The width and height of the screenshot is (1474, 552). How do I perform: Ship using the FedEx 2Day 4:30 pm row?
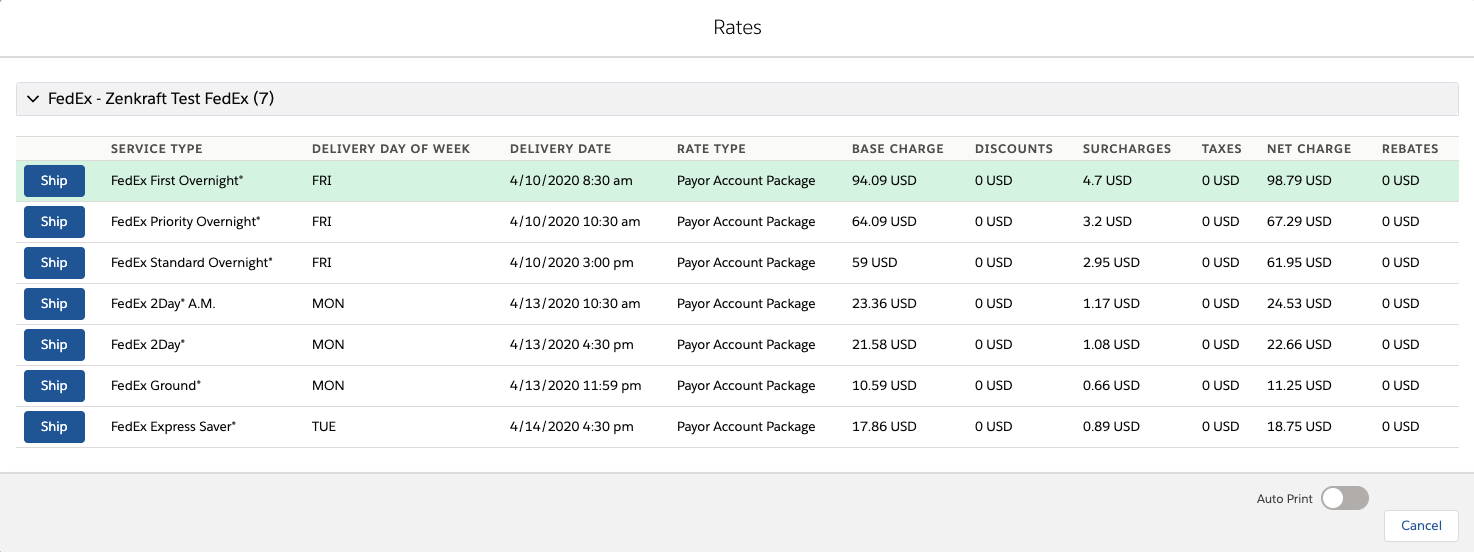(54, 345)
